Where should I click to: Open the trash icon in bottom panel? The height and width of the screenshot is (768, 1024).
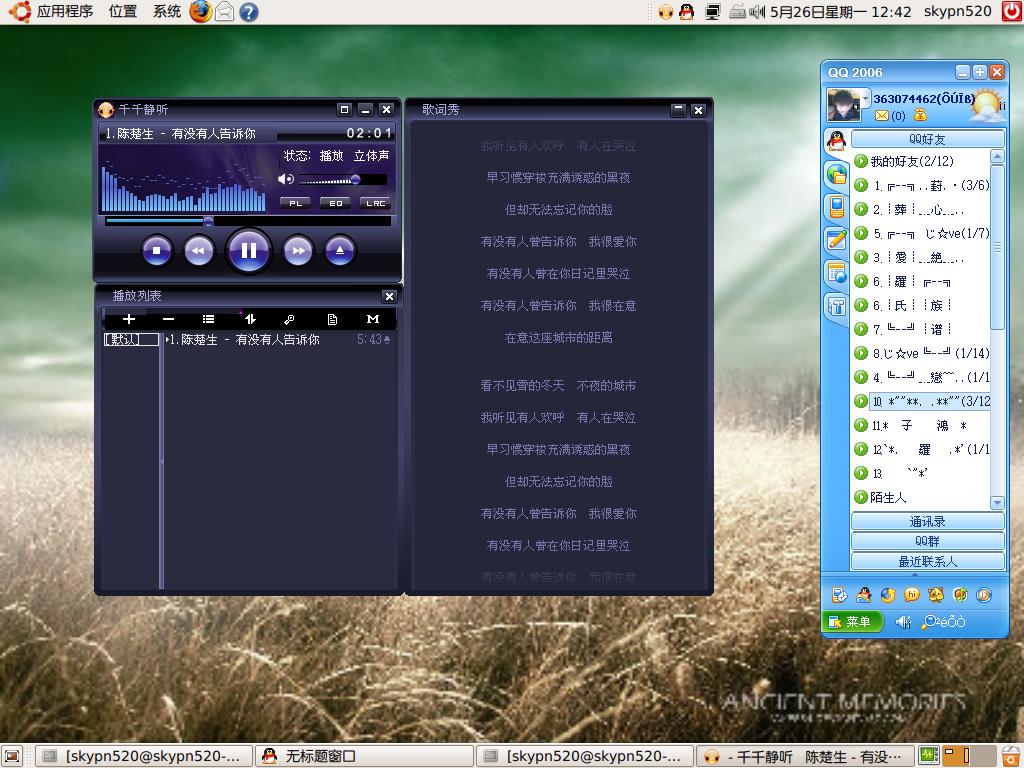pos(1011,756)
